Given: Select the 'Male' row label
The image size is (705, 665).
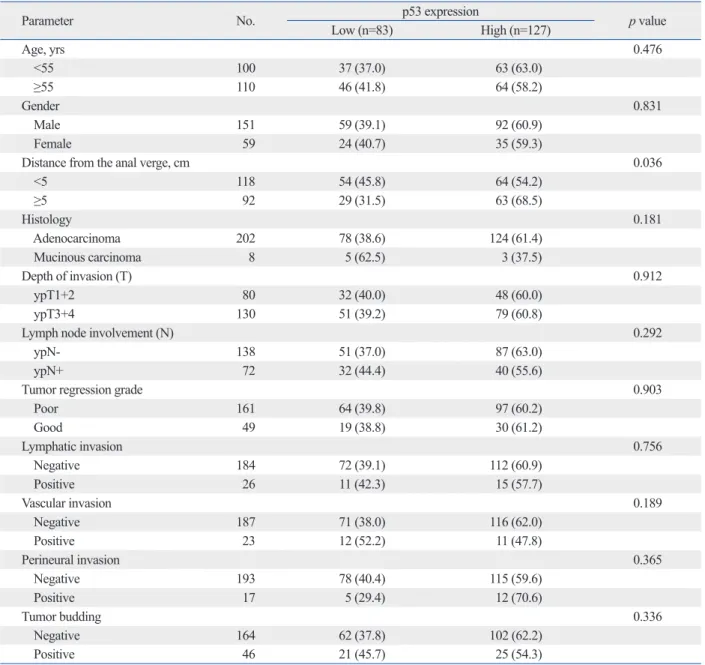Looking at the screenshot, I should (x=47, y=125).
